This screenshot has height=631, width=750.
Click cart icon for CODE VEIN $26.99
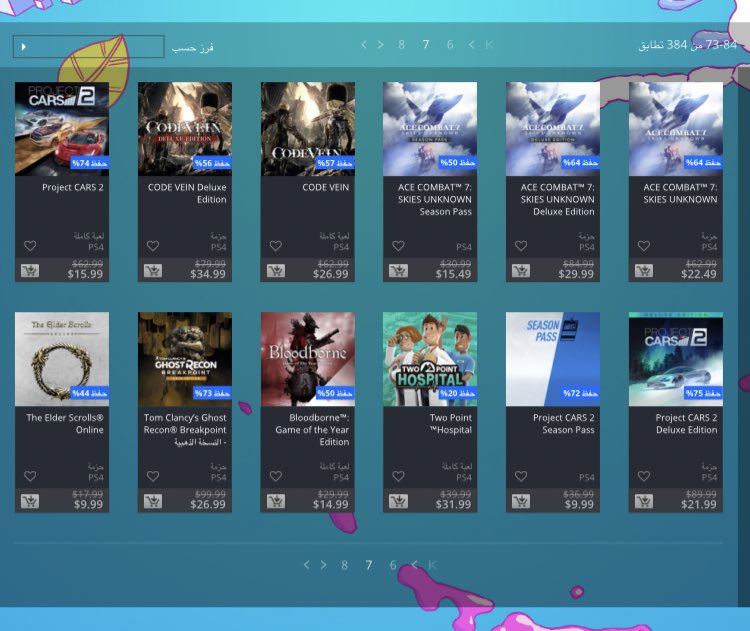point(276,271)
